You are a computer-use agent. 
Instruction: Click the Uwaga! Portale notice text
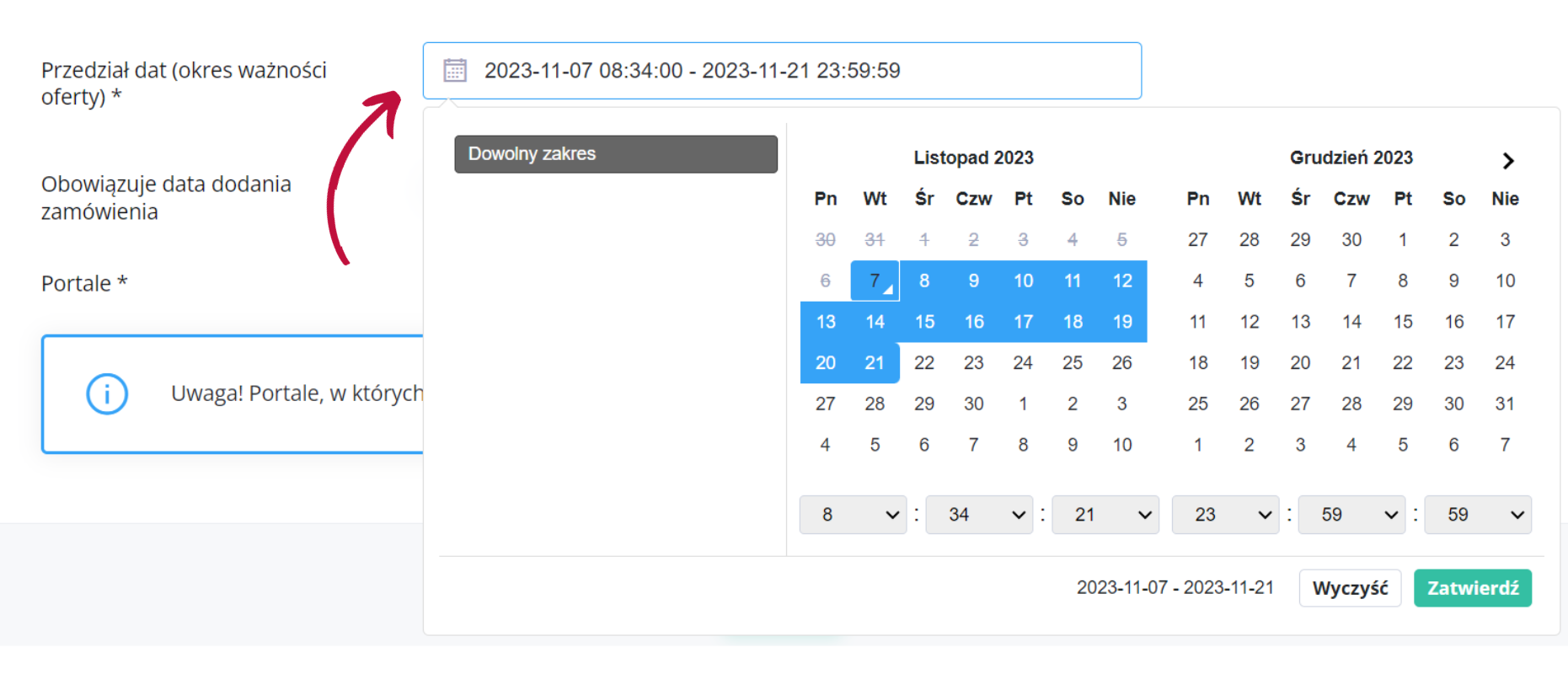(297, 393)
